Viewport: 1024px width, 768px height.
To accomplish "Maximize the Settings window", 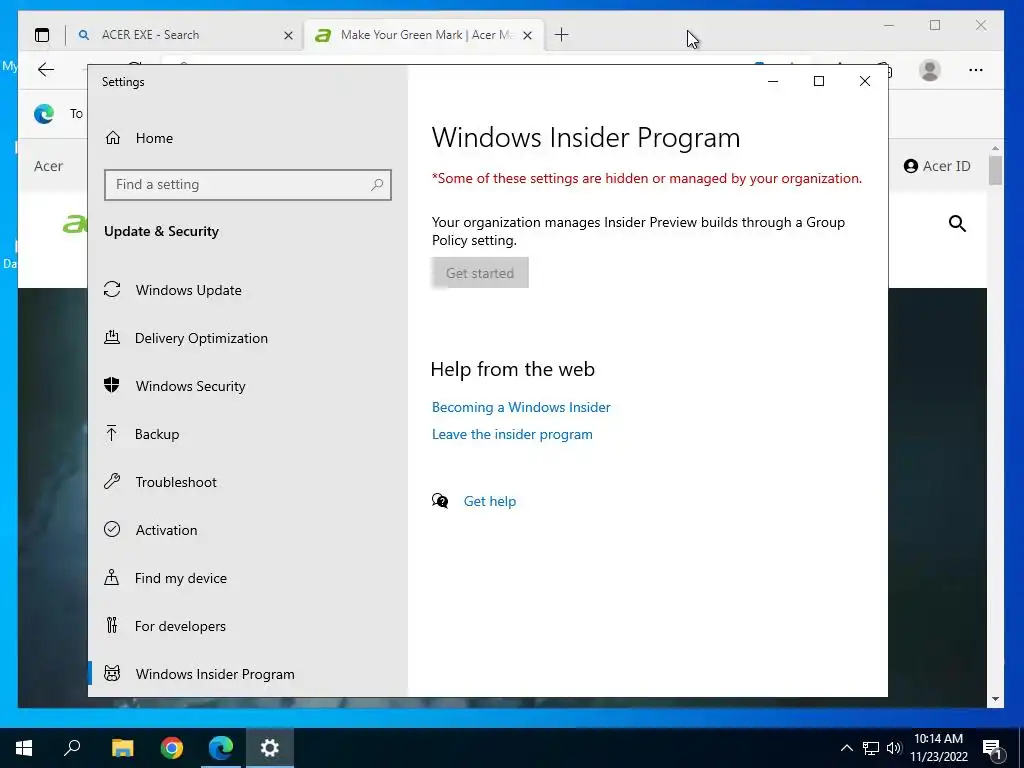I will [819, 82].
